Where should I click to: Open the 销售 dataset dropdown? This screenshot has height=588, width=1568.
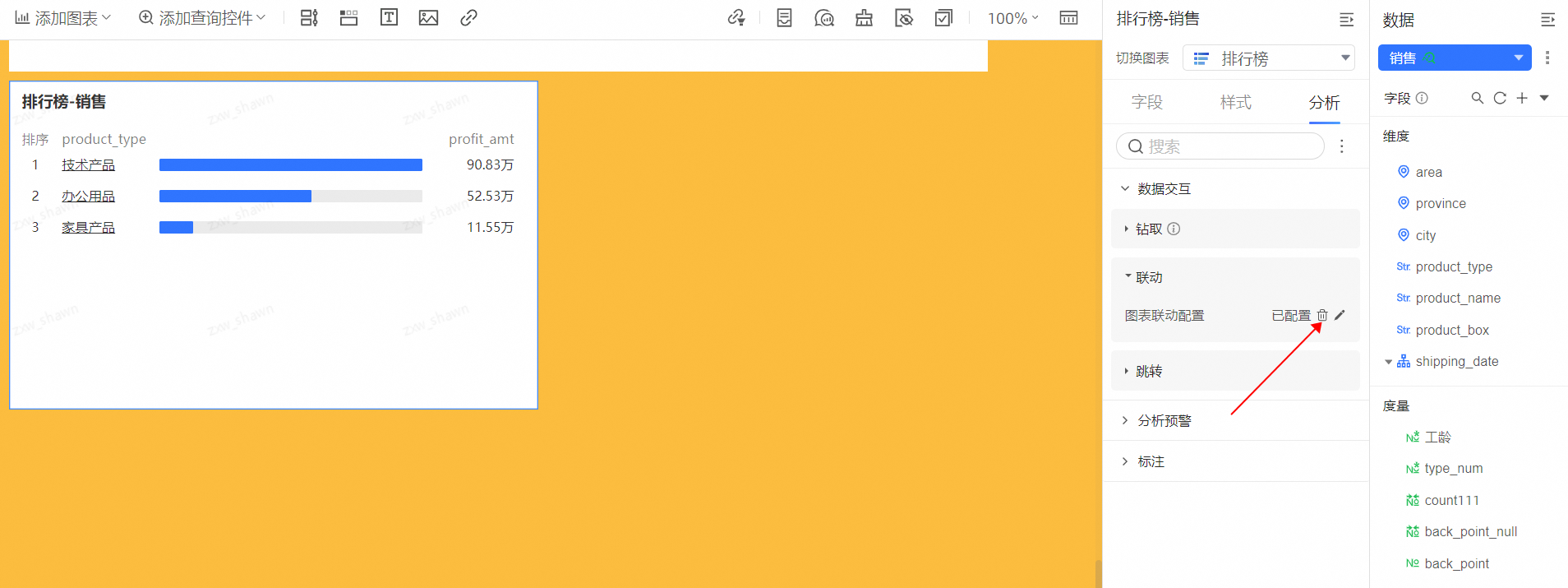coord(1517,58)
